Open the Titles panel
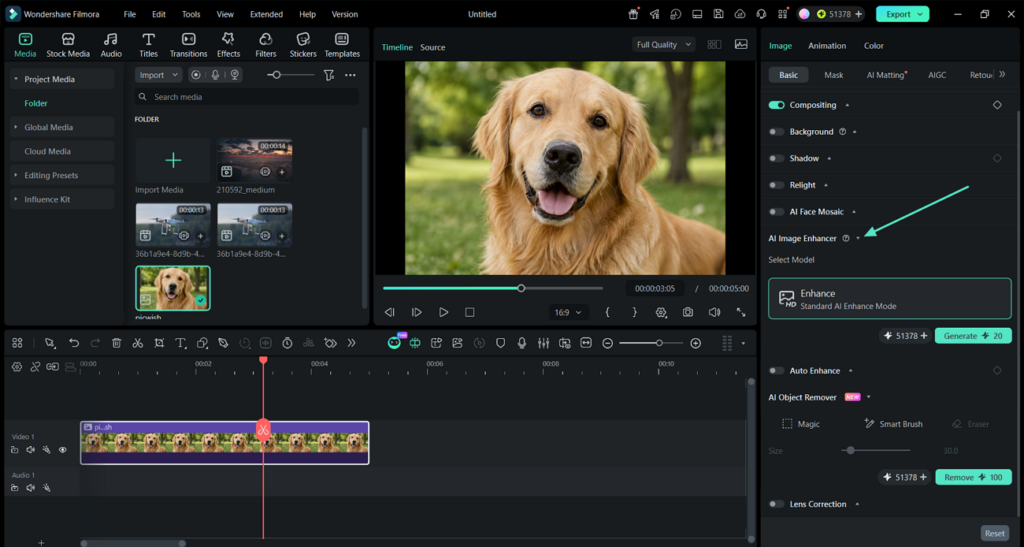Image resolution: width=1024 pixels, height=547 pixels. click(148, 45)
